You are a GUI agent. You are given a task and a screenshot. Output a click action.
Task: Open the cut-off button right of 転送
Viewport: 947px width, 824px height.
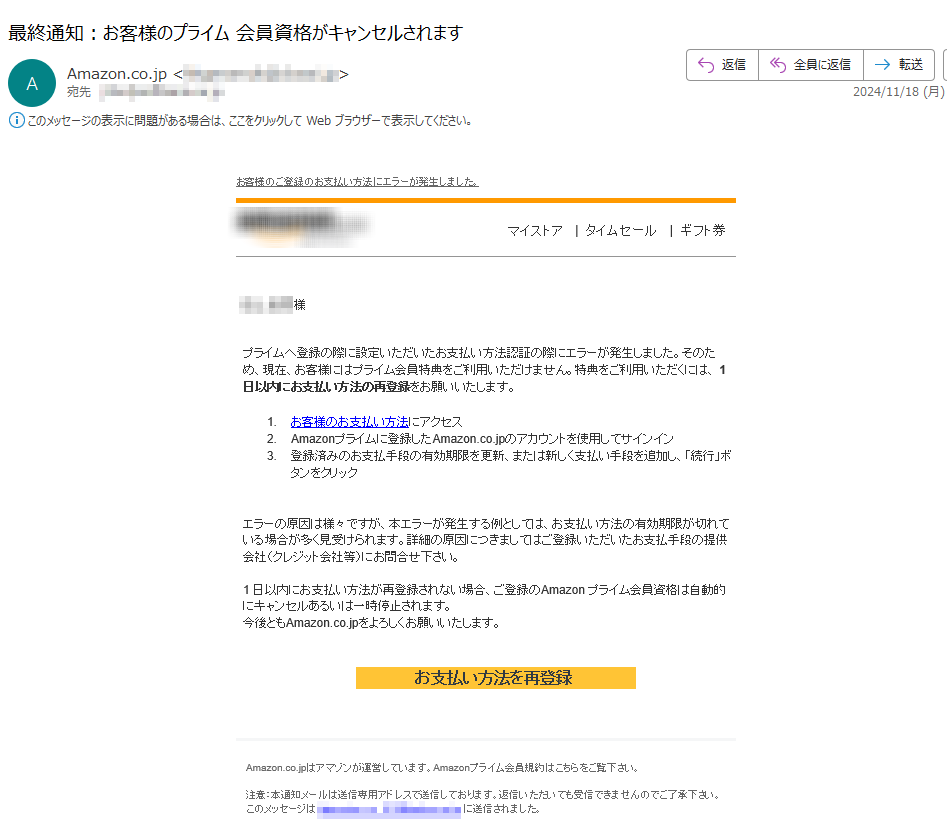pos(943,65)
